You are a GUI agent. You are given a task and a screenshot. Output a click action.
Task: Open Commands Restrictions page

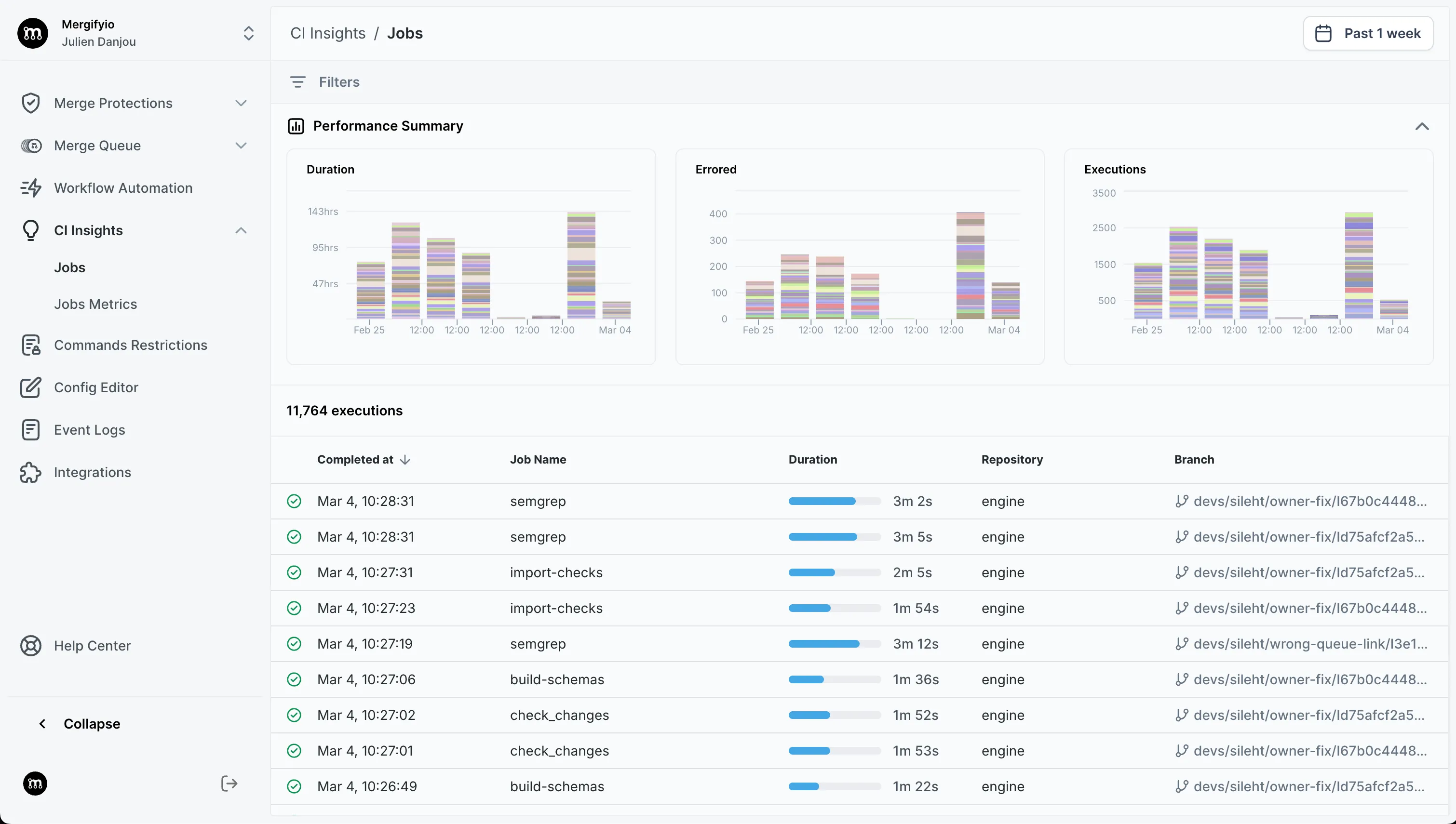pos(131,345)
